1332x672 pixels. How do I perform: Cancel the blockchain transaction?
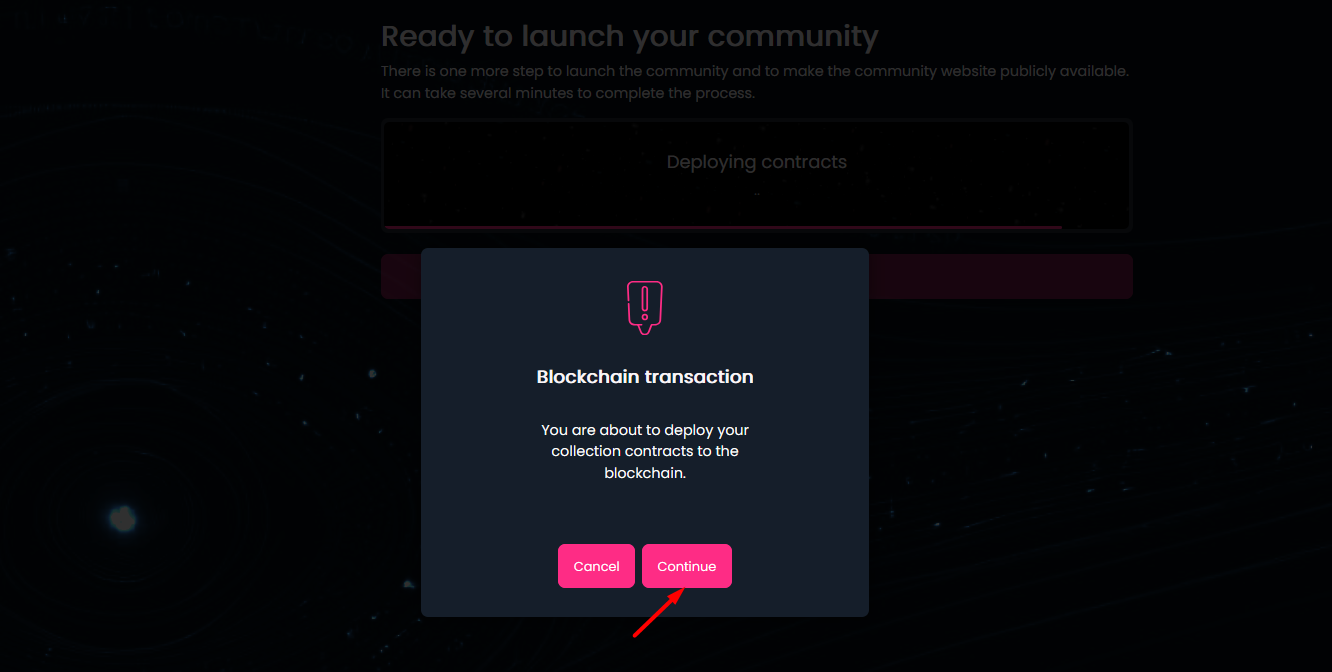coord(596,566)
